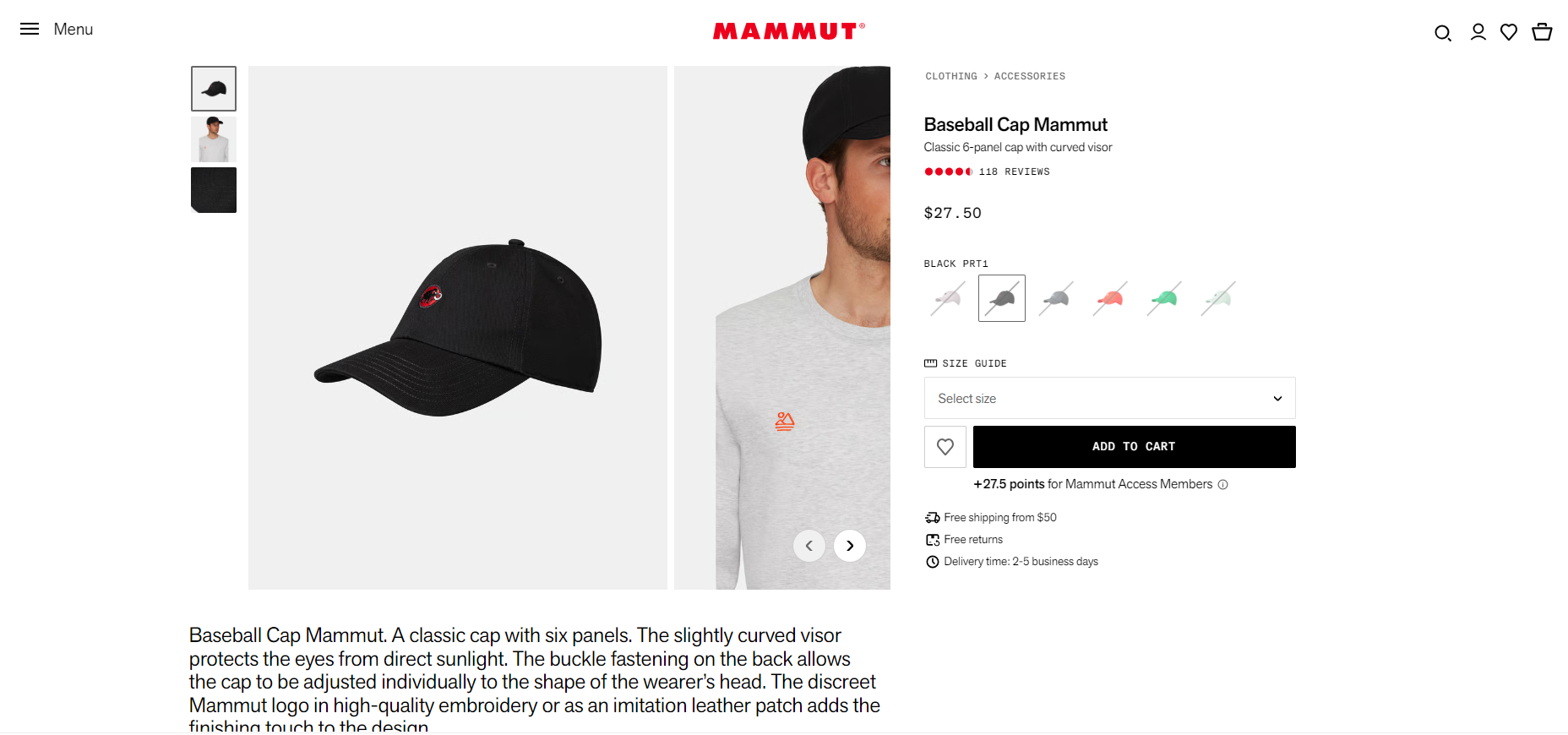
Task: Click info icon next to Access Members
Action: click(x=1222, y=485)
